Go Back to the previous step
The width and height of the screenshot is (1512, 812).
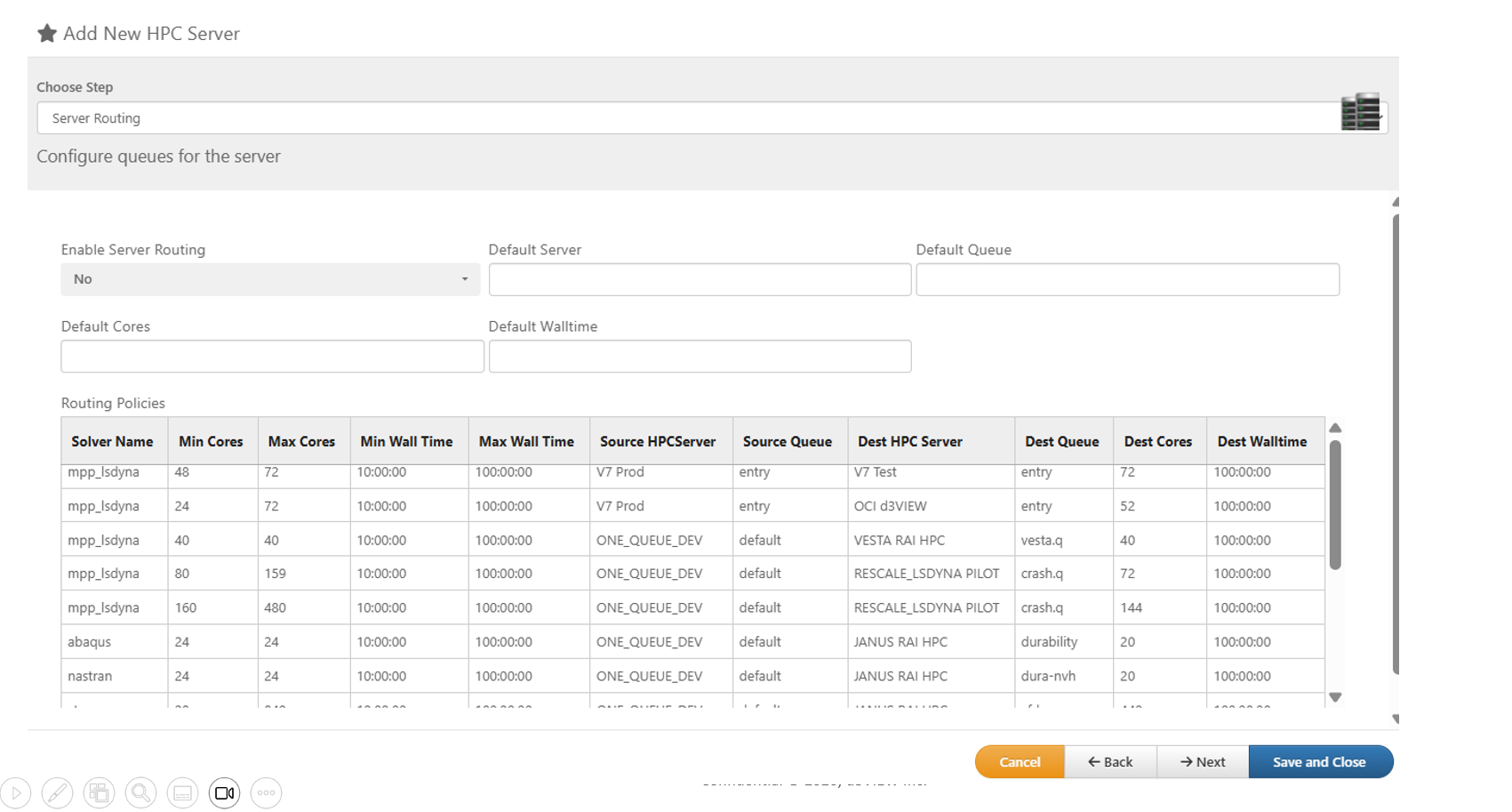[x=1110, y=762]
